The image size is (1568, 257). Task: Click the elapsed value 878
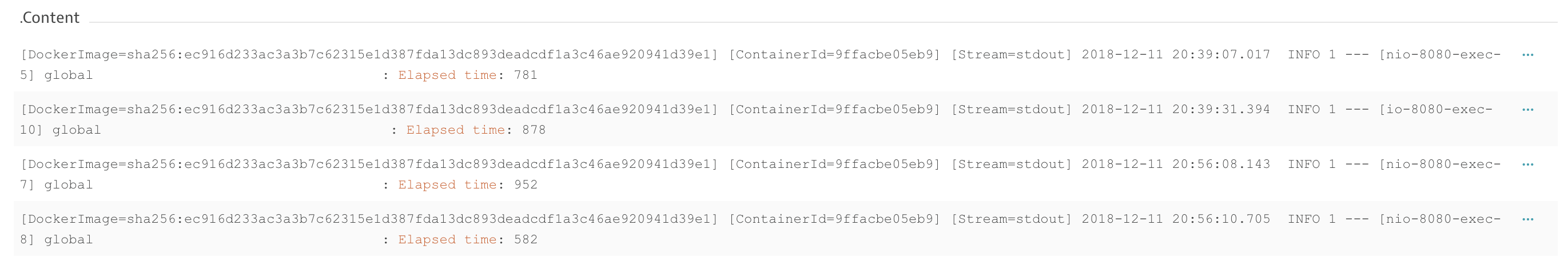(534, 130)
